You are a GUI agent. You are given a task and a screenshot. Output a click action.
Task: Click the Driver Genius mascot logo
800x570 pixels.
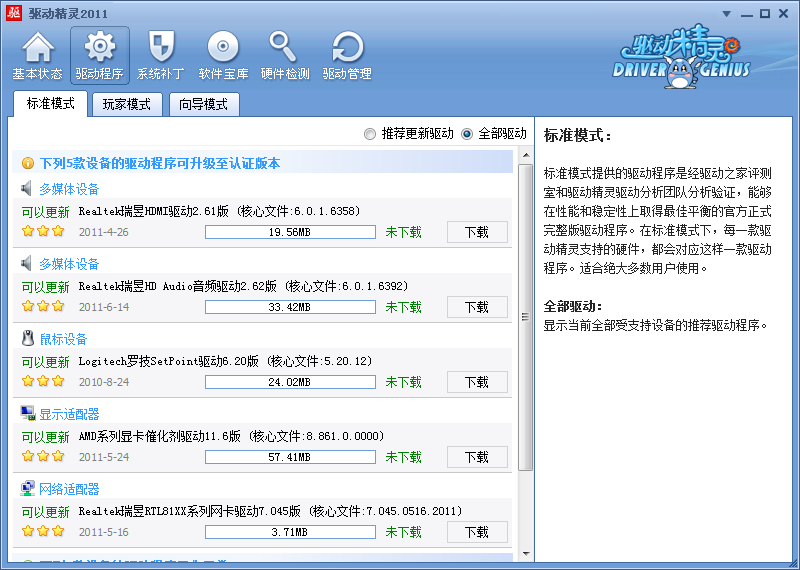pyautogui.click(x=679, y=58)
